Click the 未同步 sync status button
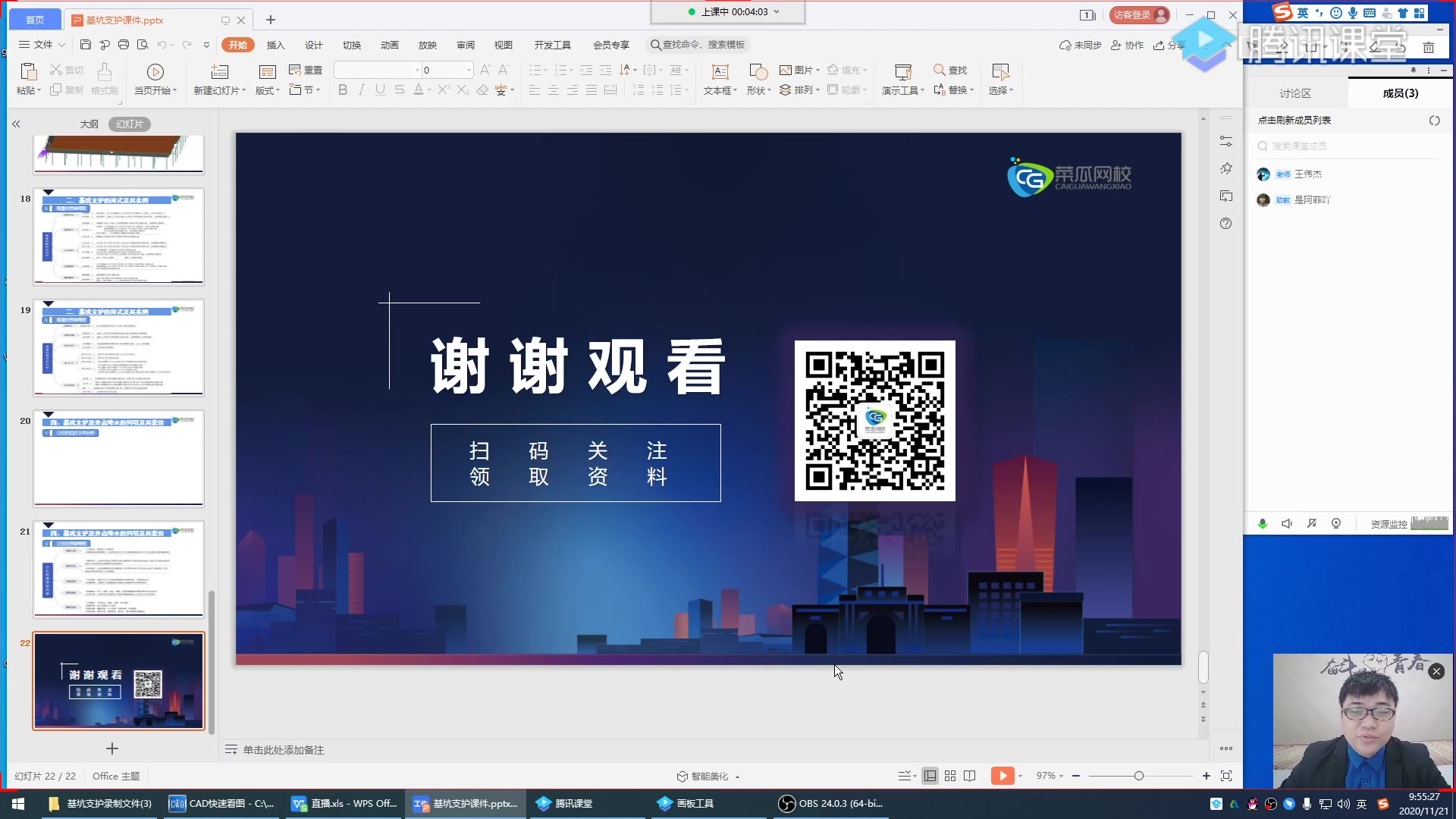The width and height of the screenshot is (1456, 819). pos(1080,45)
